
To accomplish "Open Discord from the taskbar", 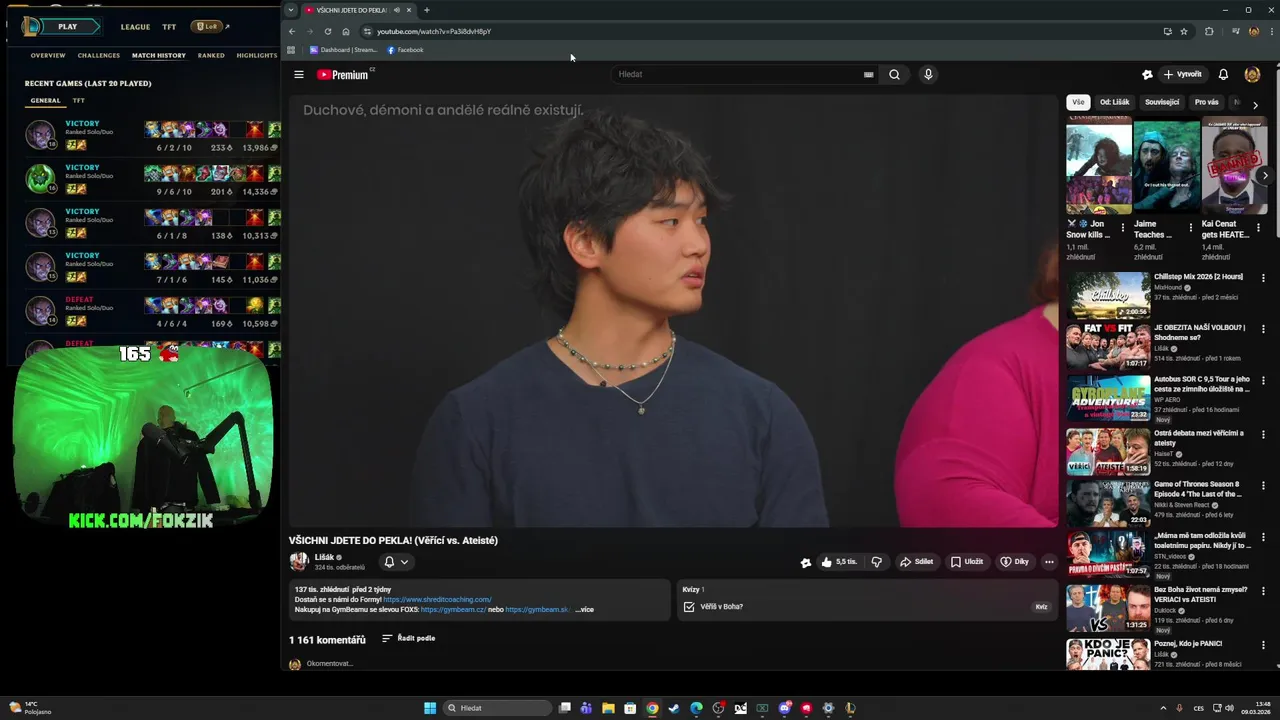I will (x=784, y=708).
